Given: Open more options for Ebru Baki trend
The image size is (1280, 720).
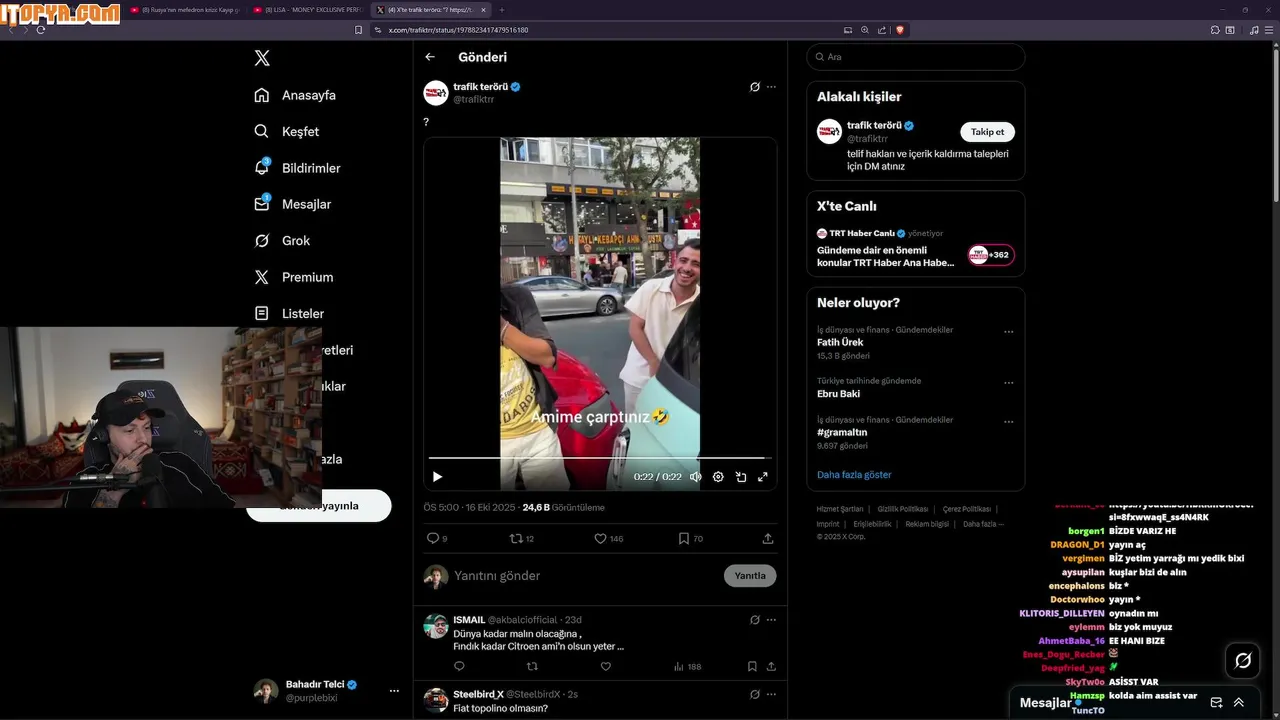Looking at the screenshot, I should point(1008,383).
